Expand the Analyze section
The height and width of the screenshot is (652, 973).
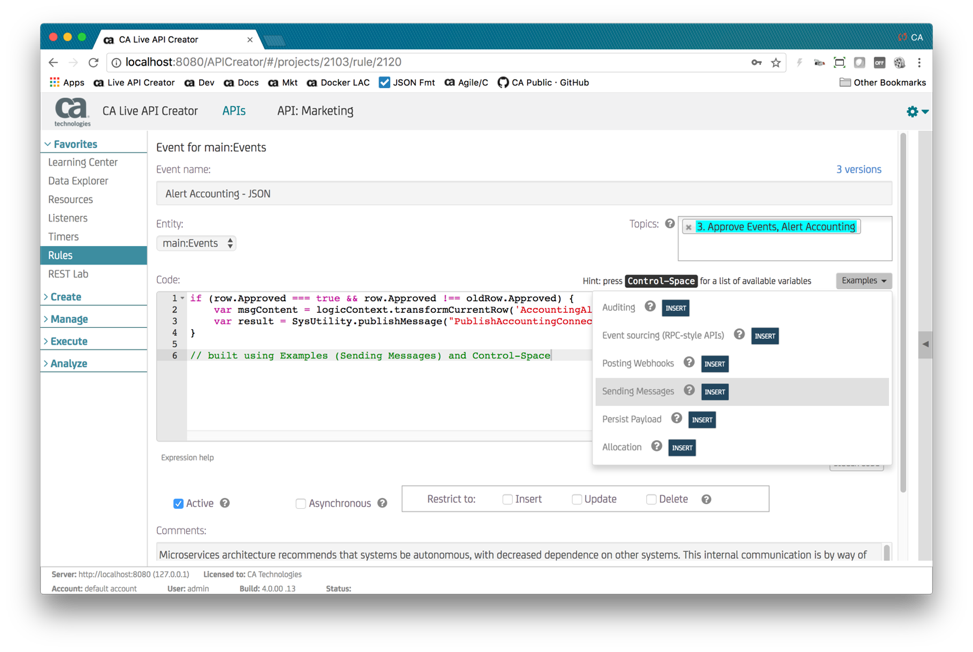pos(67,364)
